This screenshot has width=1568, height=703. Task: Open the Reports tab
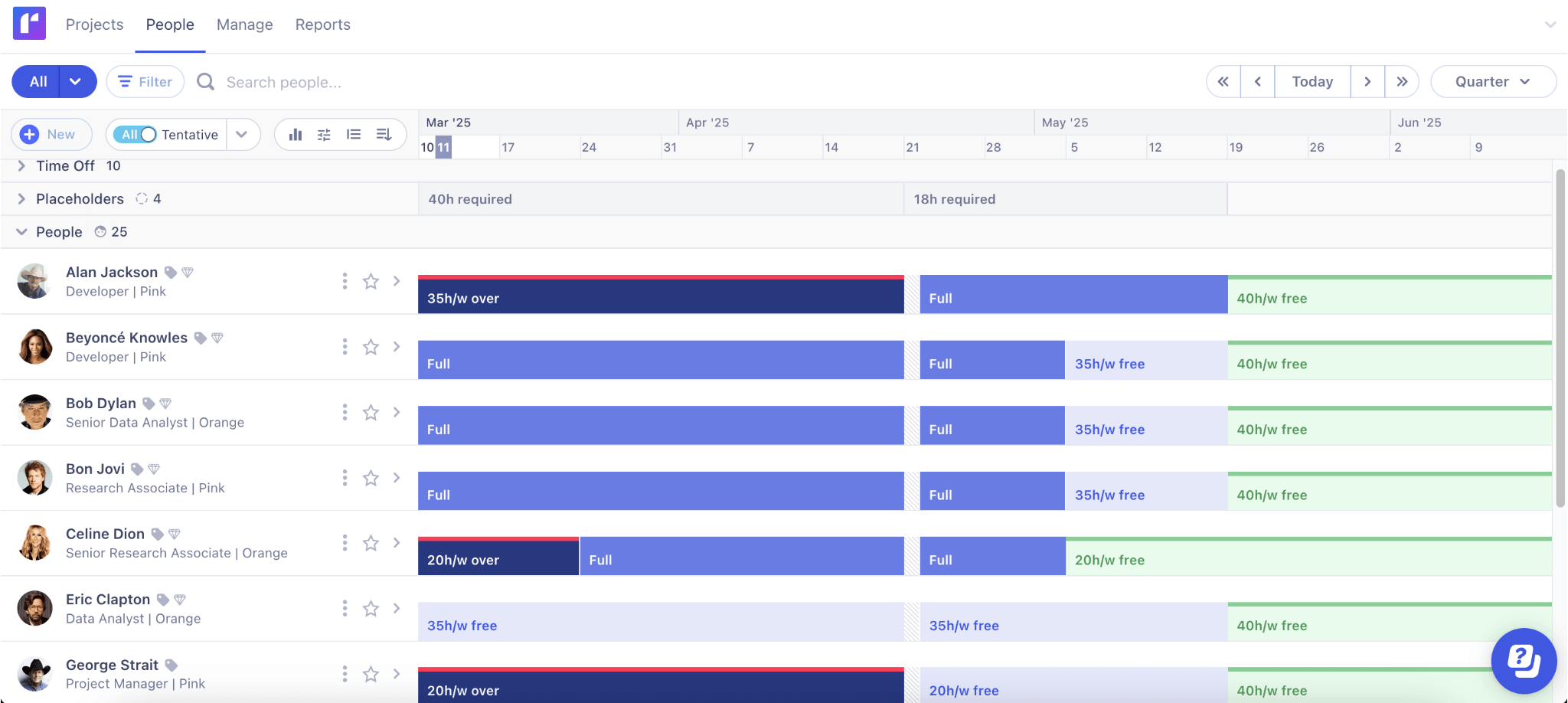[x=322, y=25]
